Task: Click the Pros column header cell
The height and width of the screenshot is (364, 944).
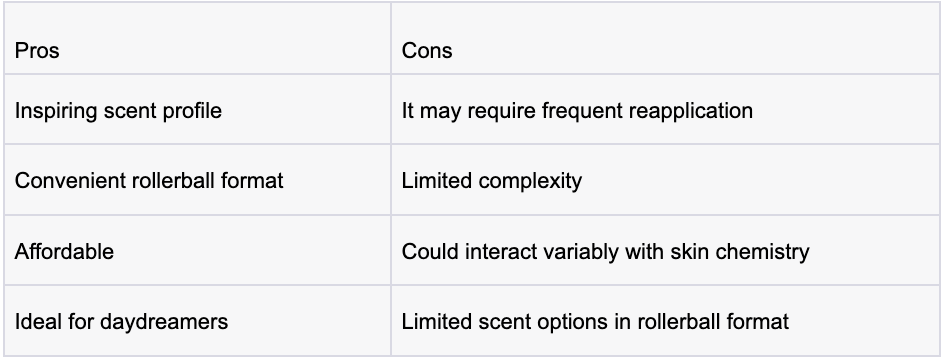Action: point(197,39)
